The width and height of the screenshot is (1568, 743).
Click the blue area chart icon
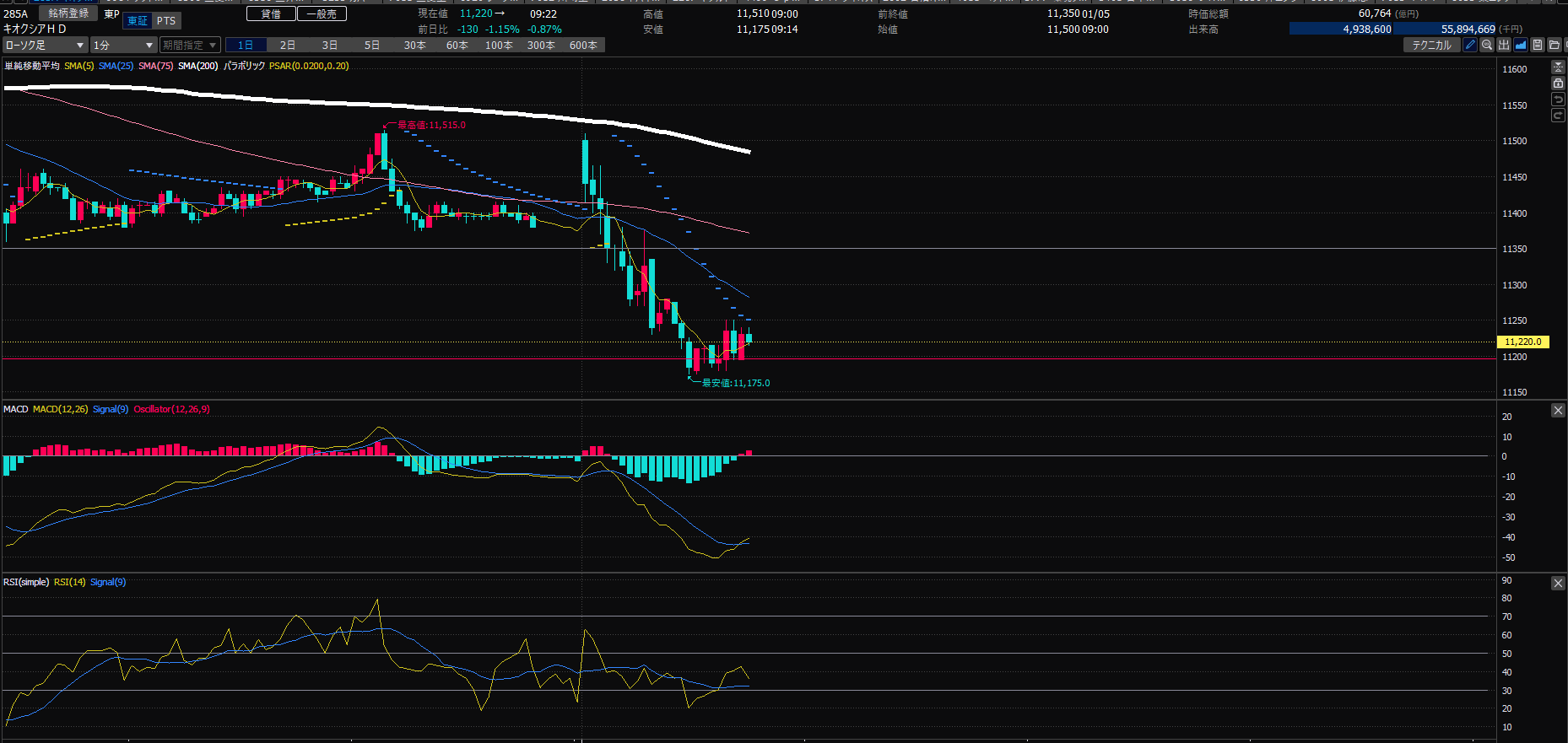[1521, 45]
